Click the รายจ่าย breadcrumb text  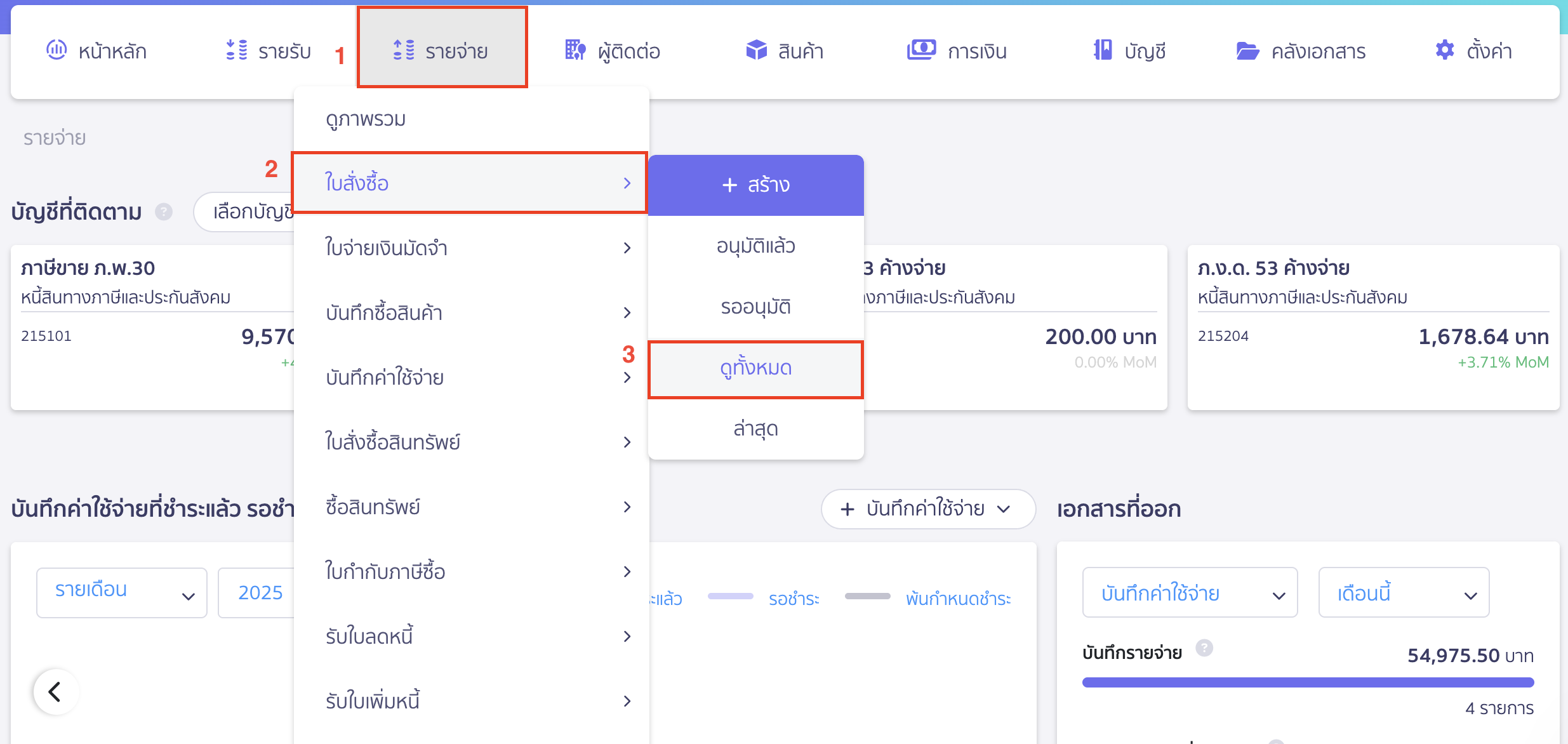[x=55, y=138]
